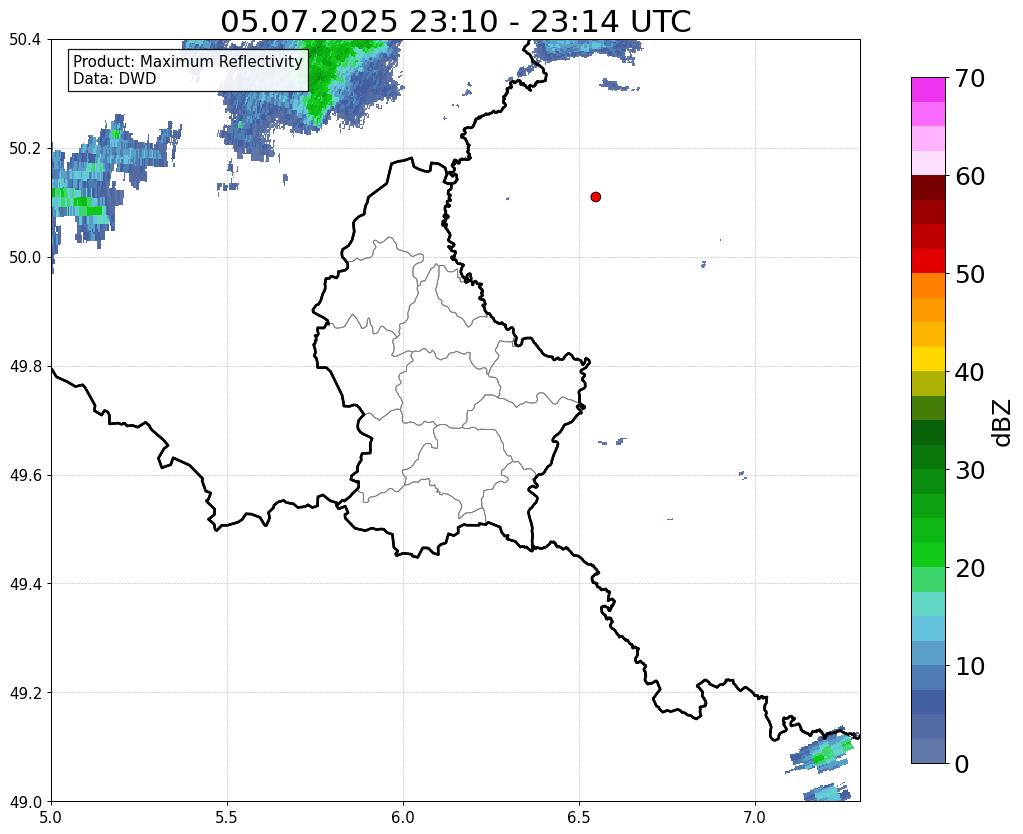Click the title text 05.07.2025 23:10 - 23:14 UTC

pyautogui.click(x=455, y=22)
